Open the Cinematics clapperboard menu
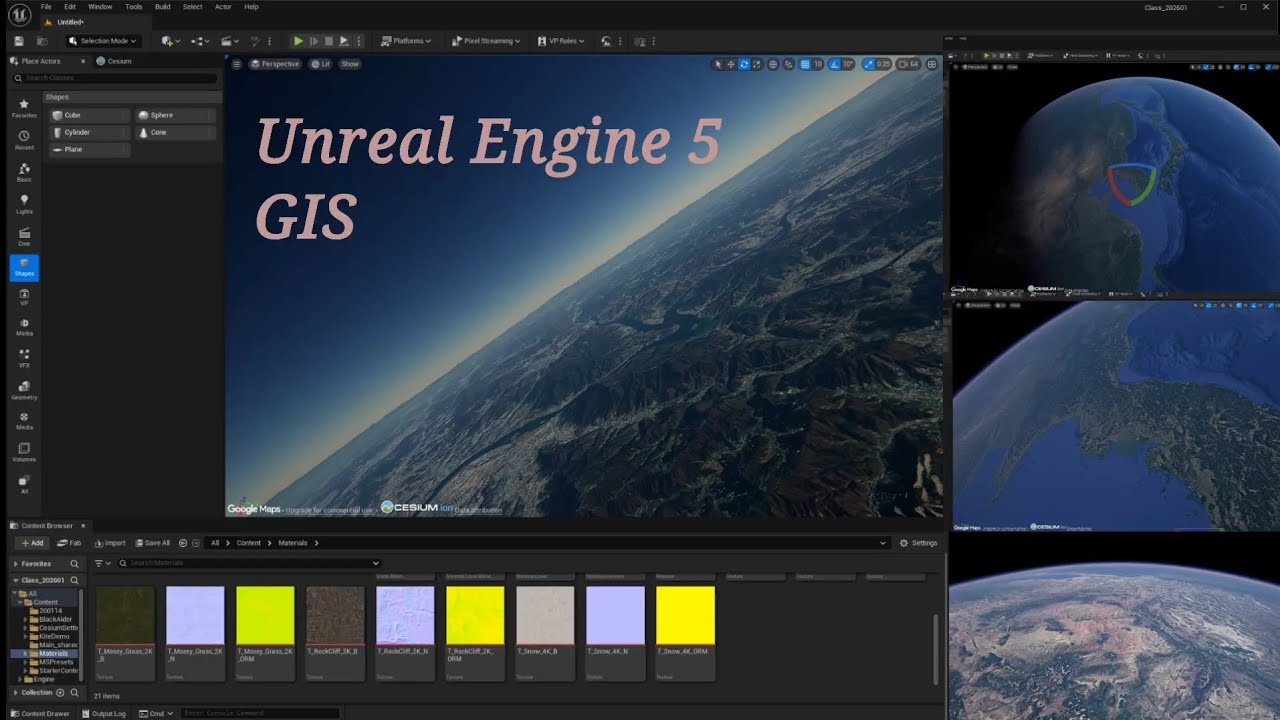 (230, 41)
